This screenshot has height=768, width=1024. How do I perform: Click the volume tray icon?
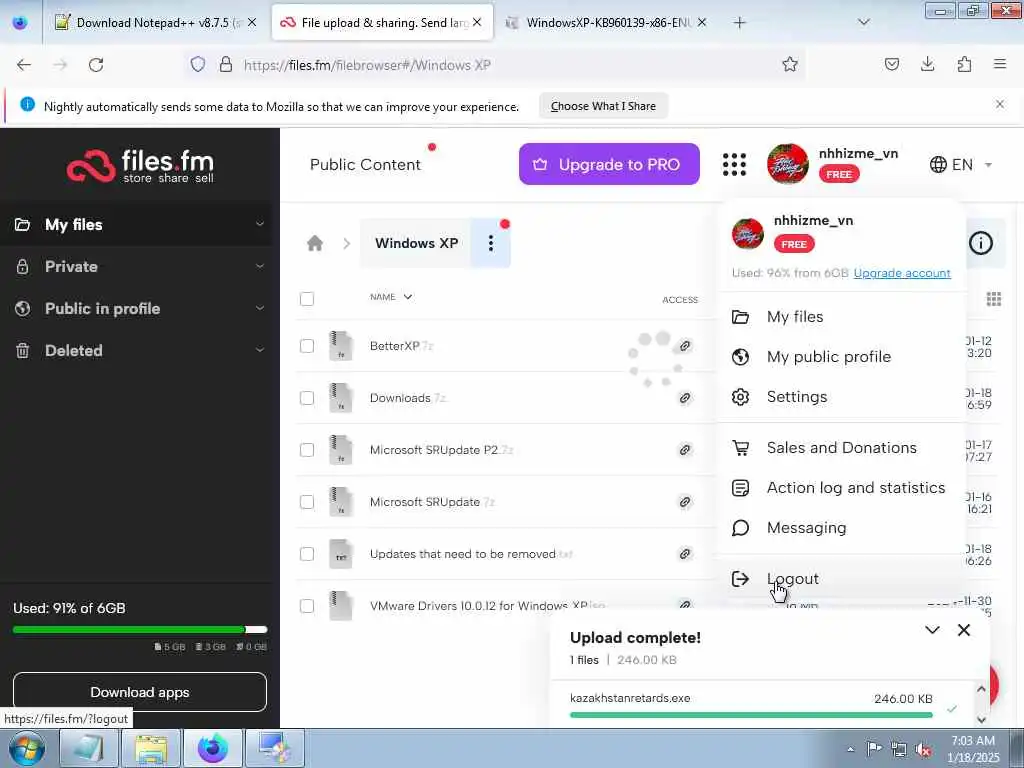point(923,750)
